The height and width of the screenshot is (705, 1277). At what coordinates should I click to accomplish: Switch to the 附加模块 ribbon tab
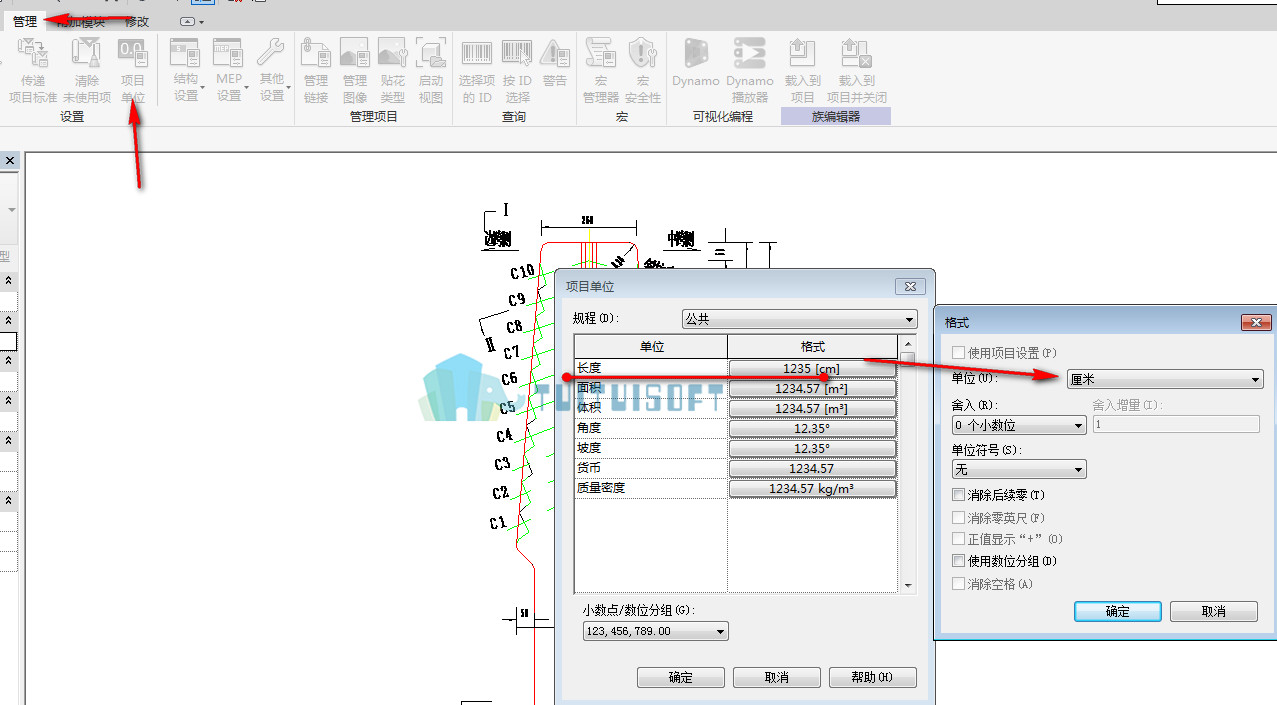[80, 21]
